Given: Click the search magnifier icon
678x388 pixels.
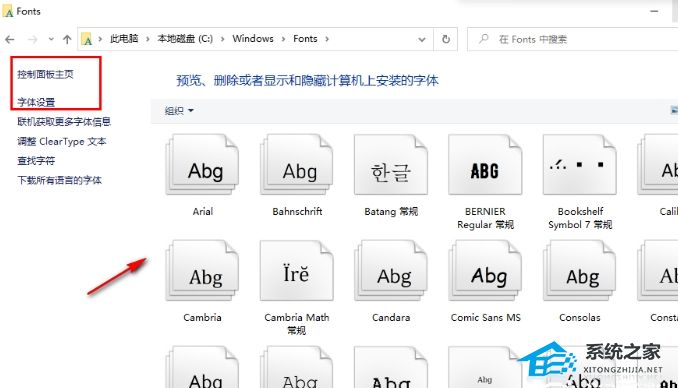Looking at the screenshot, I should [483, 39].
